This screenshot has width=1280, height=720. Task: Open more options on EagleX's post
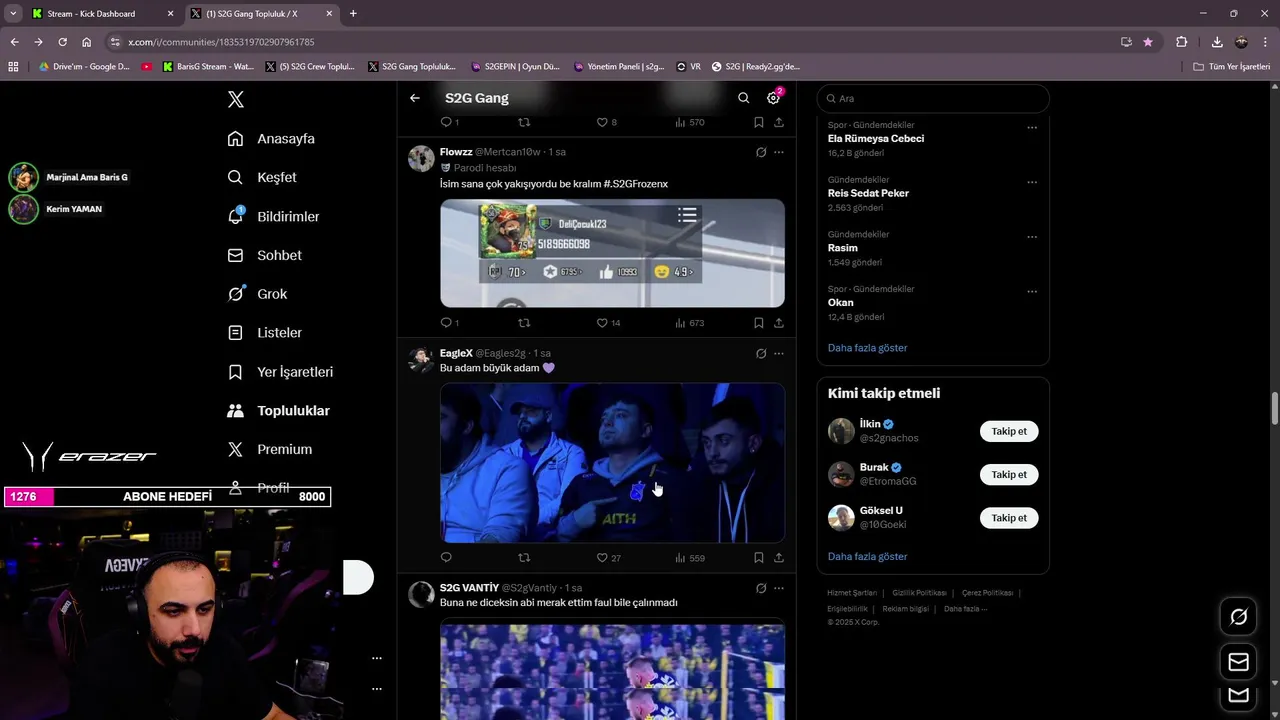pyautogui.click(x=779, y=353)
